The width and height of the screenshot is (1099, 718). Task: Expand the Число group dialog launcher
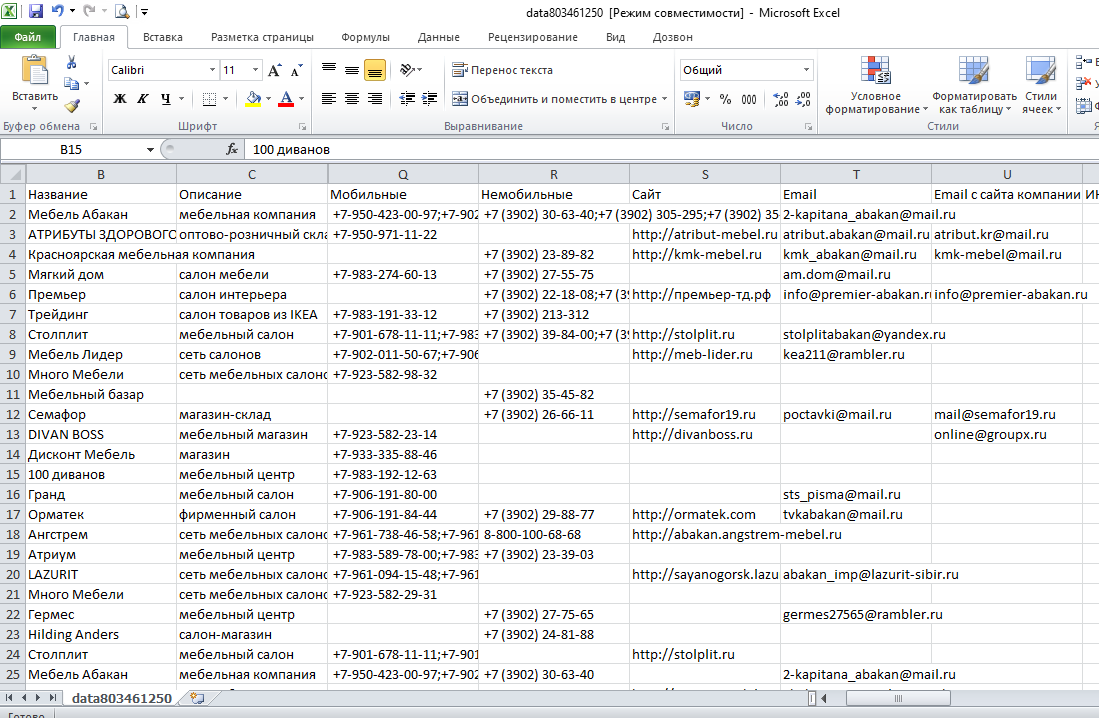pyautogui.click(x=808, y=127)
